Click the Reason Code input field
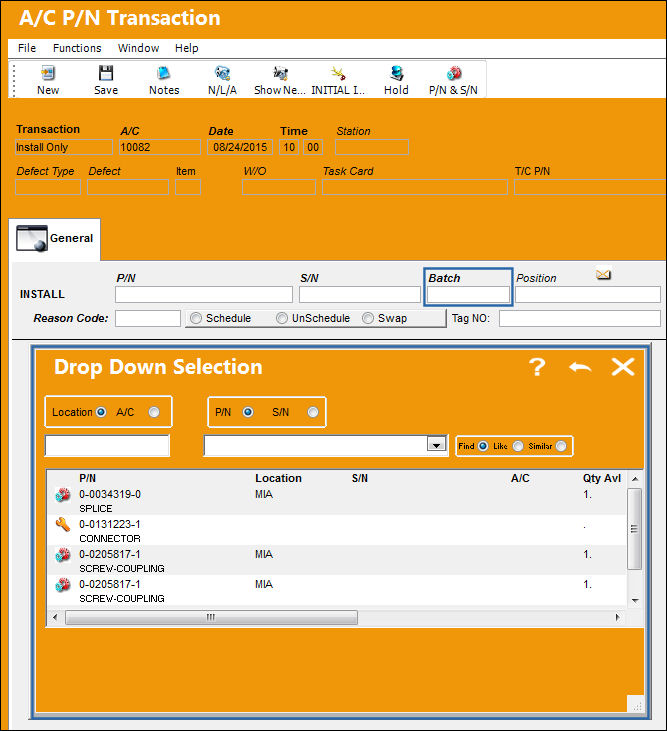The image size is (667, 731). tap(148, 318)
